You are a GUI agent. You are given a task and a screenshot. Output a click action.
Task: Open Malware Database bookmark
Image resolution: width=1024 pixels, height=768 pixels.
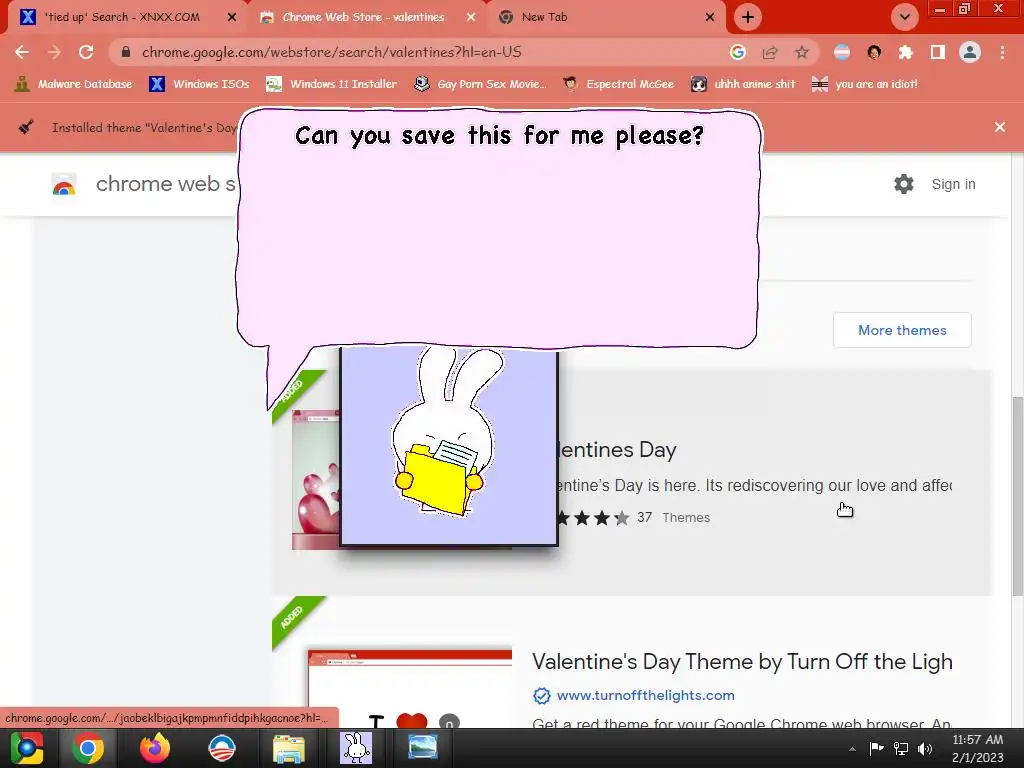[73, 84]
